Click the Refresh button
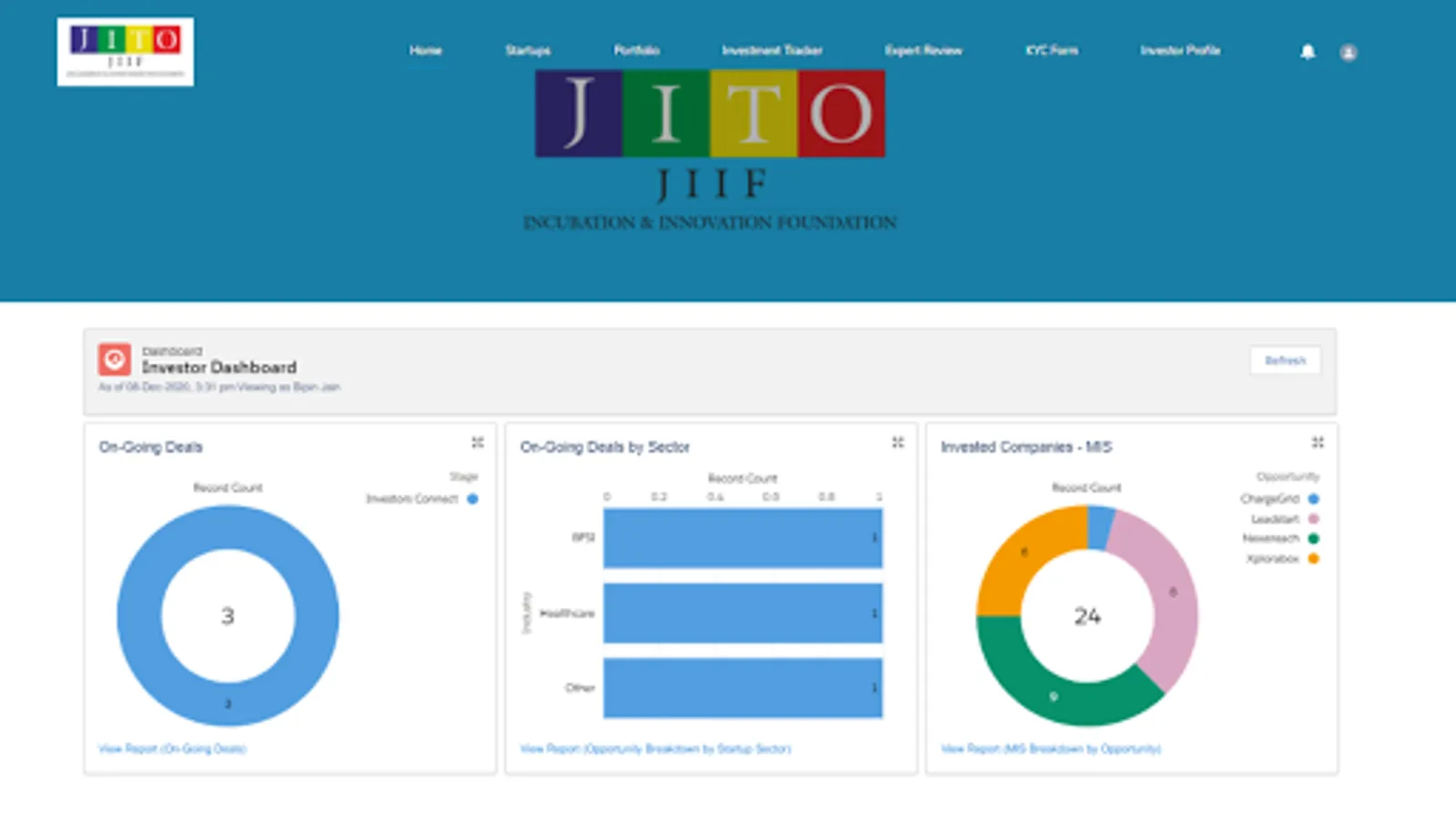Image resolution: width=1456 pixels, height=819 pixels. coord(1285,360)
